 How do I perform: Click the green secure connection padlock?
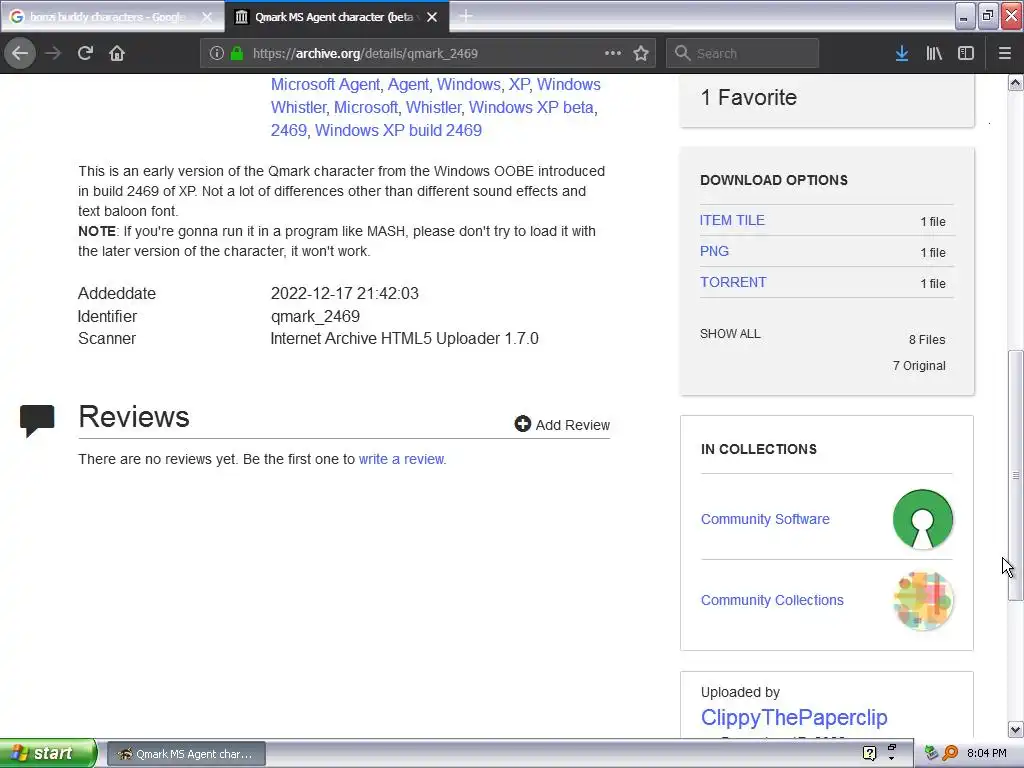pyautogui.click(x=237, y=53)
